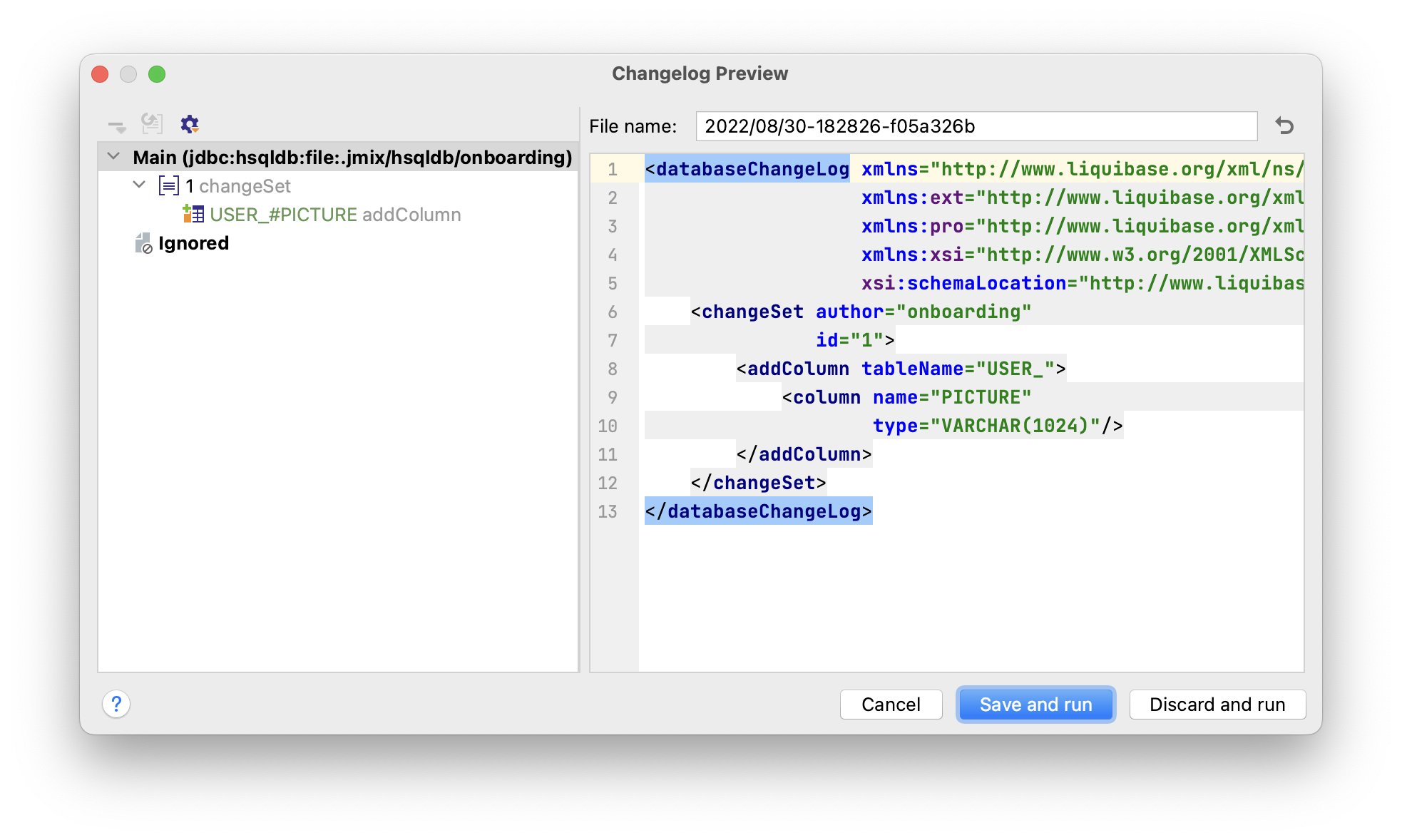The width and height of the screenshot is (1402, 840).
Task: Click the addColumn table icon
Action: point(193,214)
